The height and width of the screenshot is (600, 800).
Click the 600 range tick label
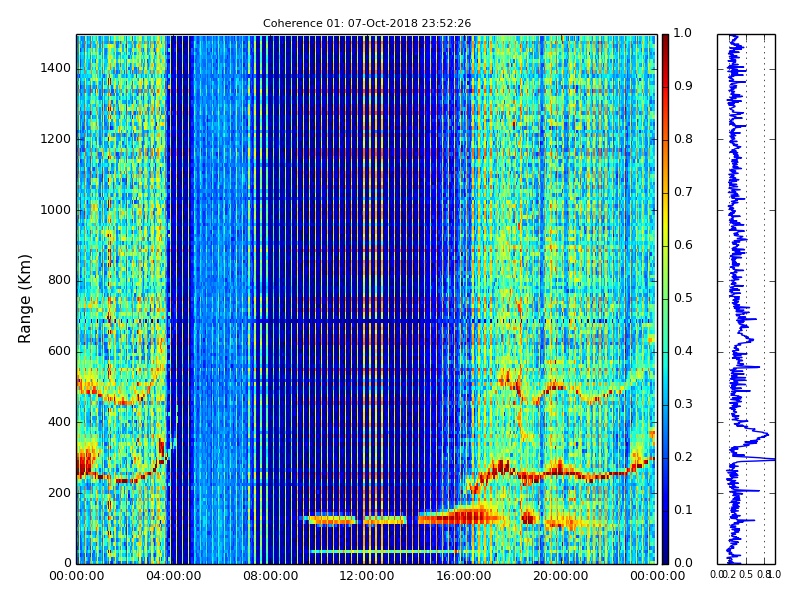coord(60,351)
